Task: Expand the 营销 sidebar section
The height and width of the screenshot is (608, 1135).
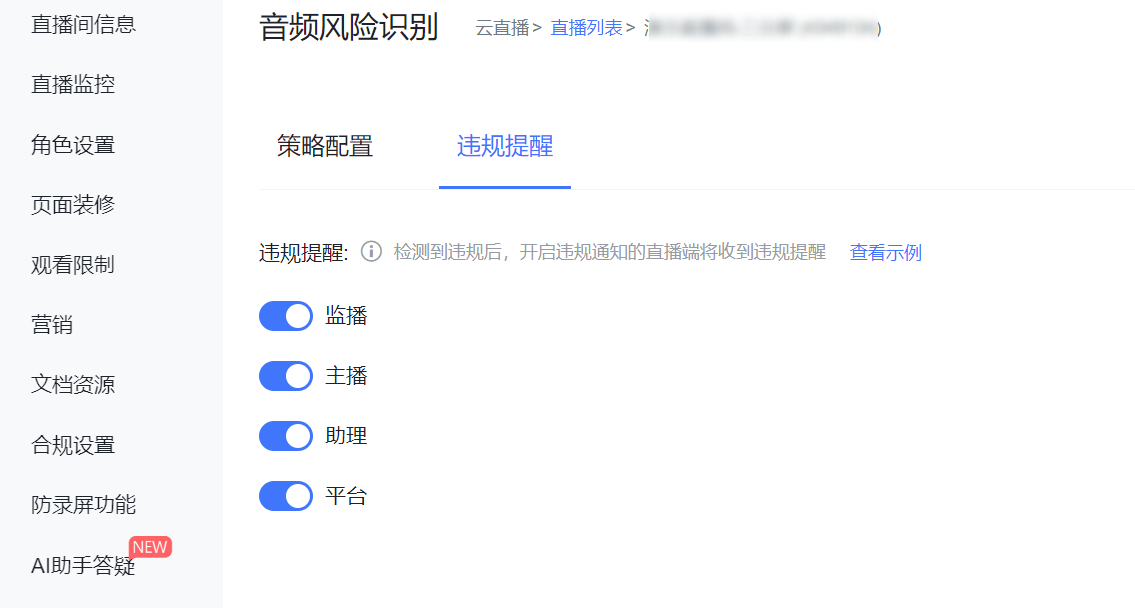Action: (x=52, y=325)
